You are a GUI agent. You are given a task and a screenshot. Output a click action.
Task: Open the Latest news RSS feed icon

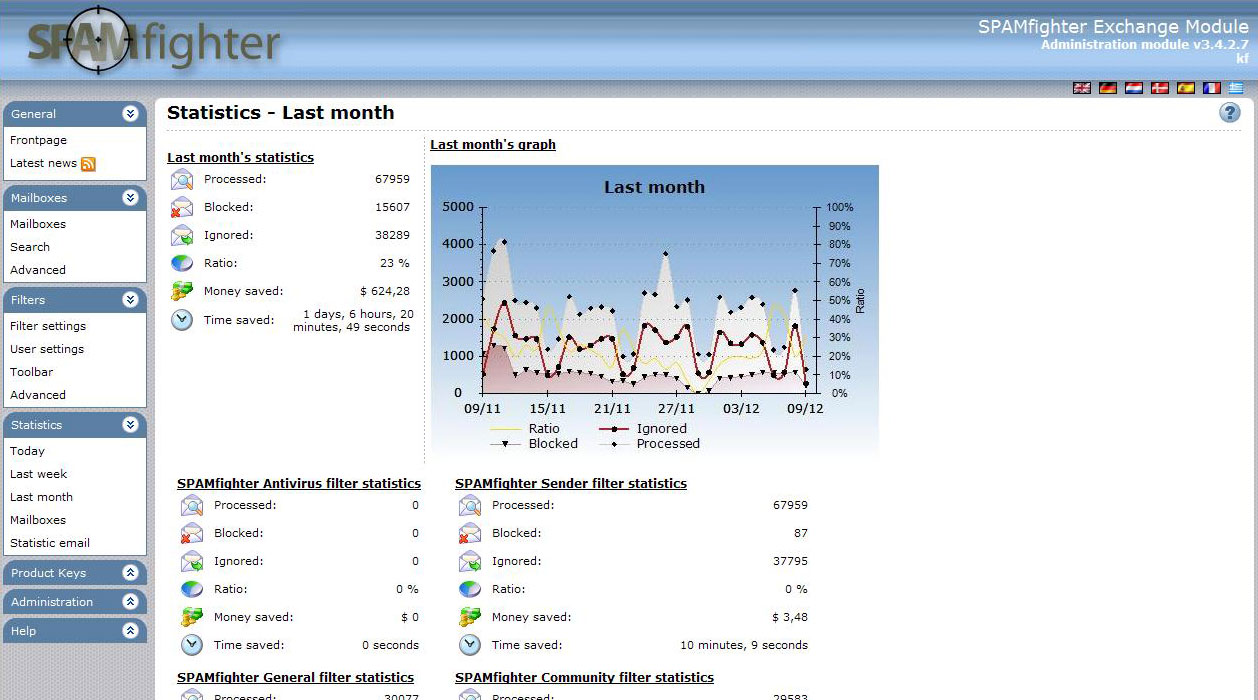click(88, 164)
